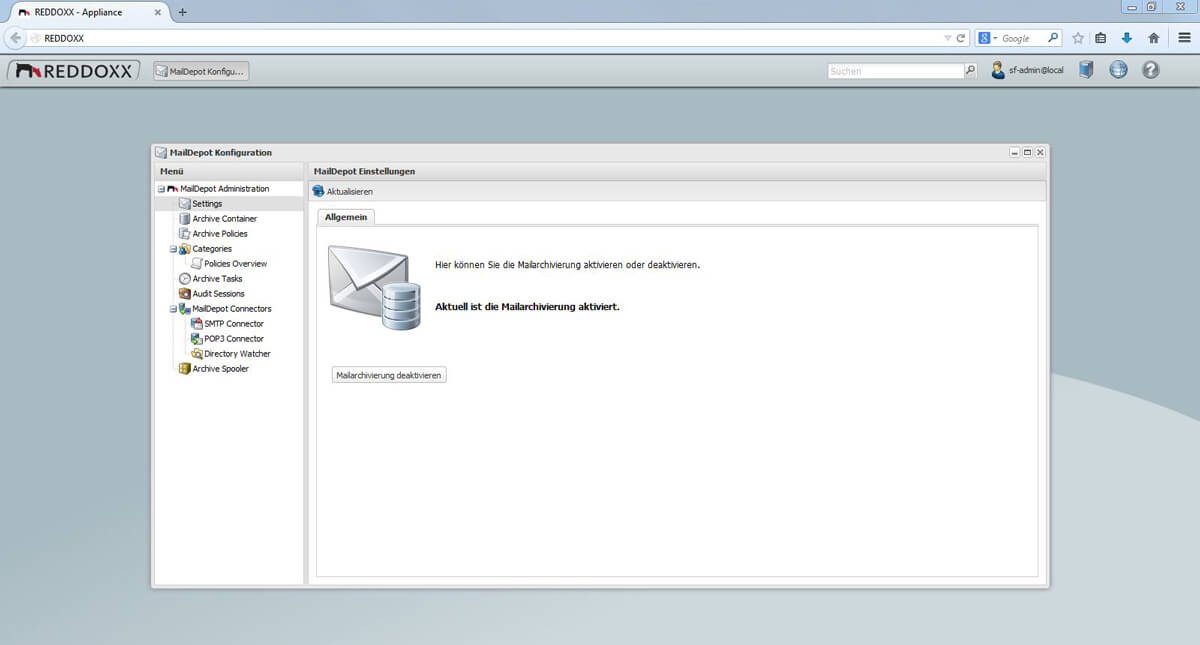This screenshot has height=645, width=1200.
Task: Open the browser downloads arrow icon
Action: tap(1127, 38)
